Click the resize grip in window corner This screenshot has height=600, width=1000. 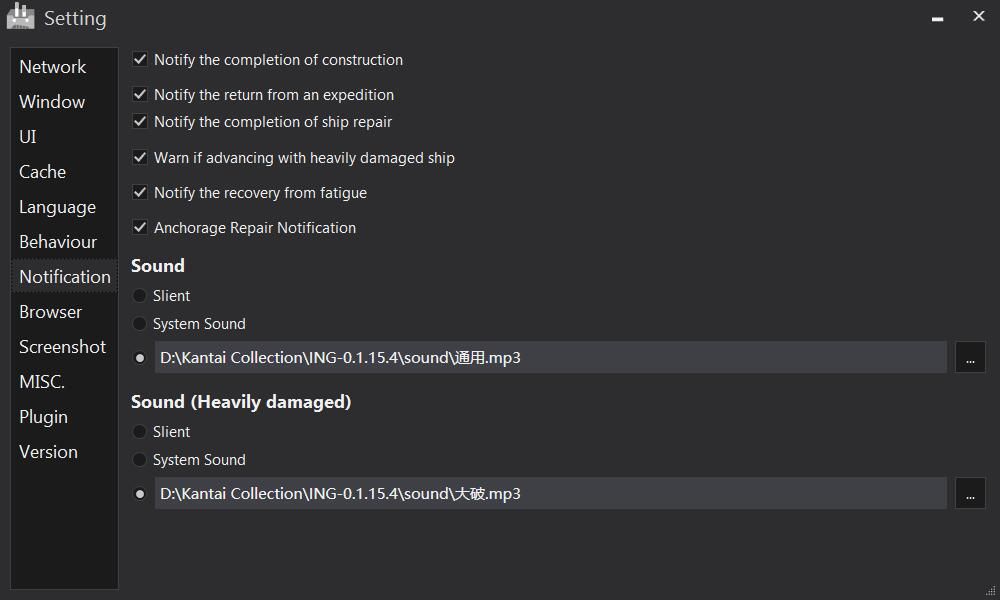[x=990, y=590]
